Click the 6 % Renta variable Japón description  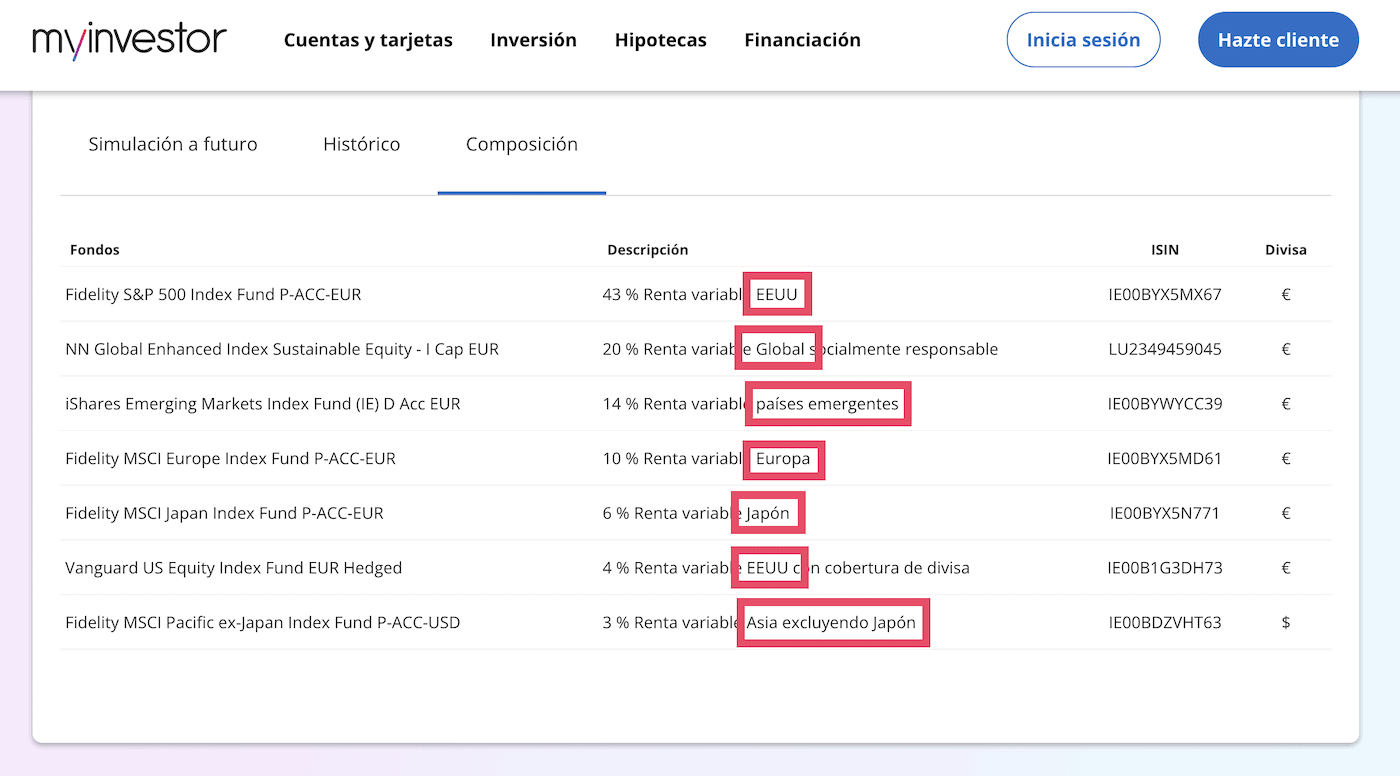point(696,513)
